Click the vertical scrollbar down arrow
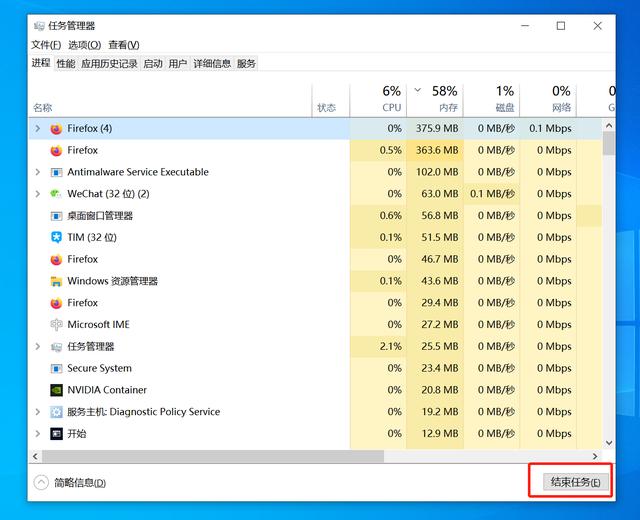The width and height of the screenshot is (640, 520). tap(609, 443)
